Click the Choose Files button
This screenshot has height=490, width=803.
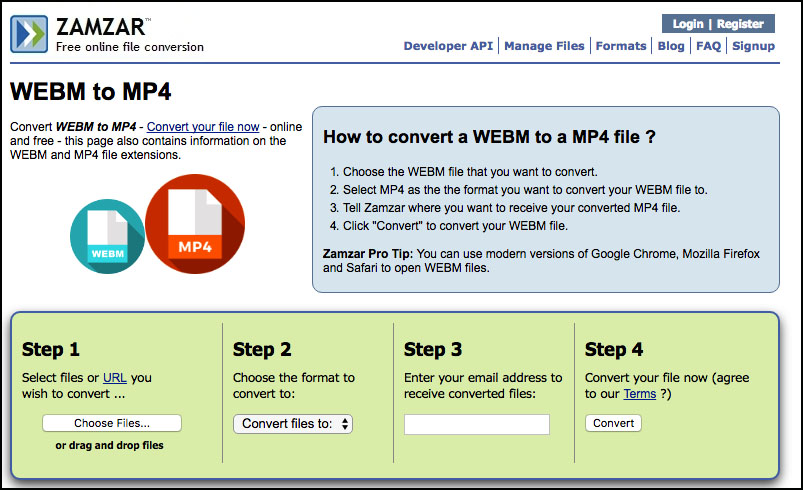pos(112,423)
